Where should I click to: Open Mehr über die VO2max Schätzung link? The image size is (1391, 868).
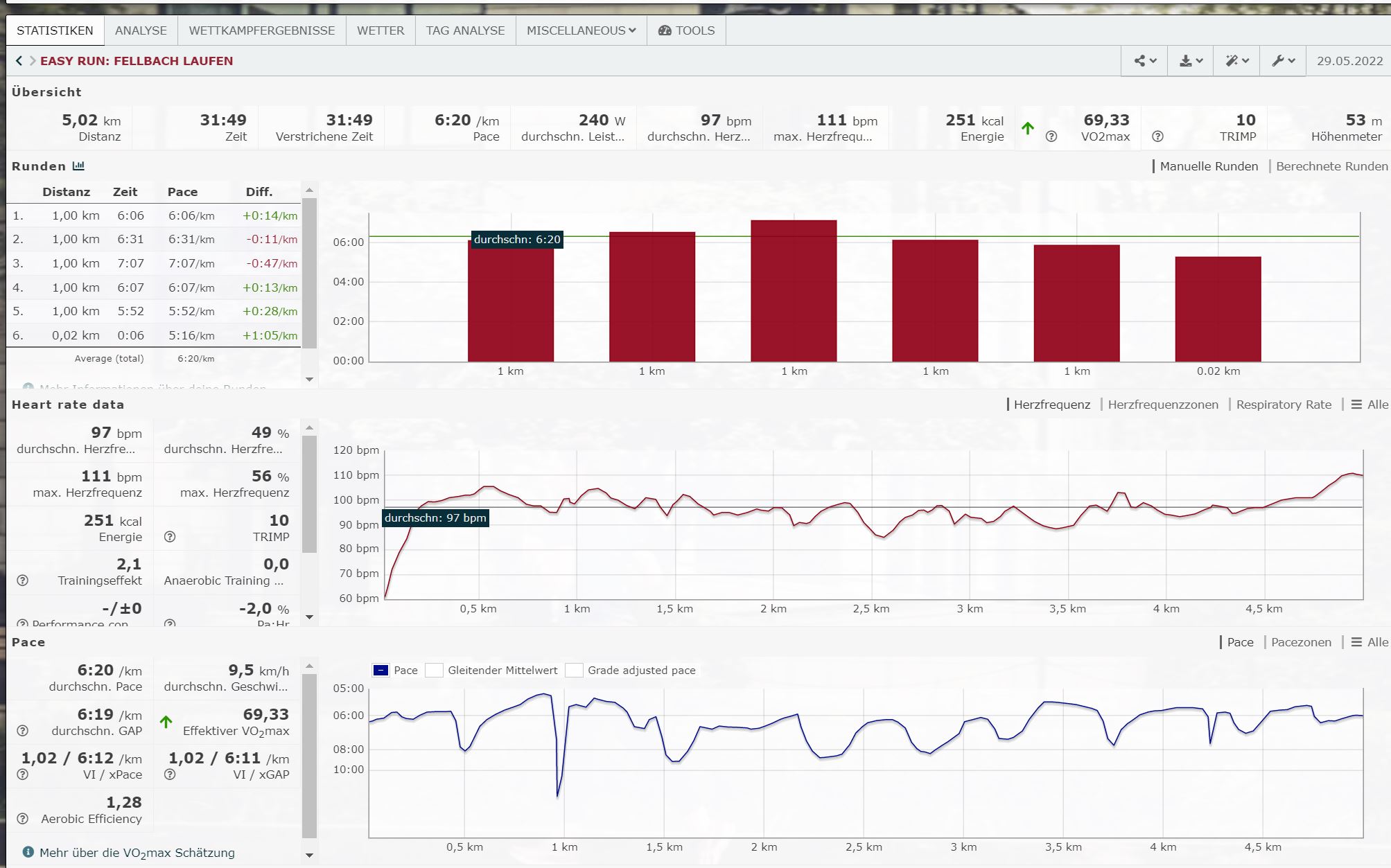point(137,853)
